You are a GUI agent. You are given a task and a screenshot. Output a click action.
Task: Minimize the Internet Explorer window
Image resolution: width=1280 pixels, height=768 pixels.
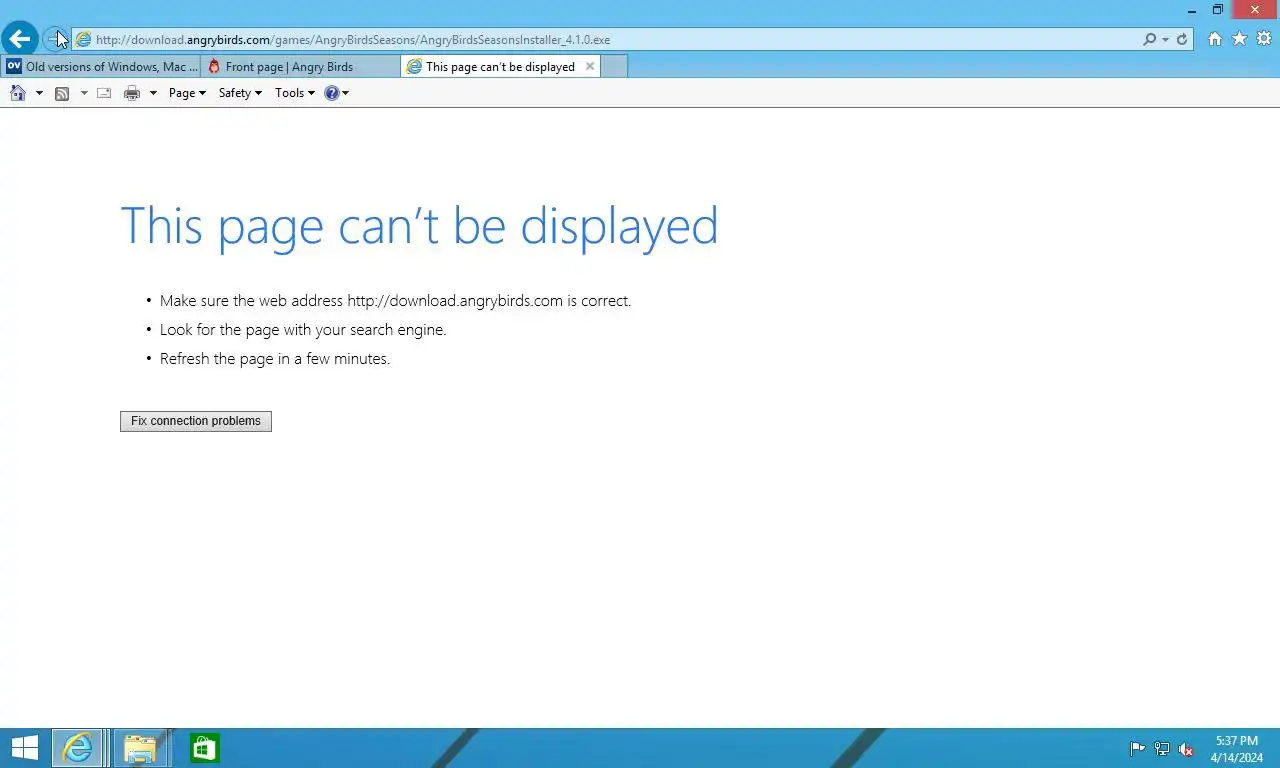pyautogui.click(x=1192, y=10)
